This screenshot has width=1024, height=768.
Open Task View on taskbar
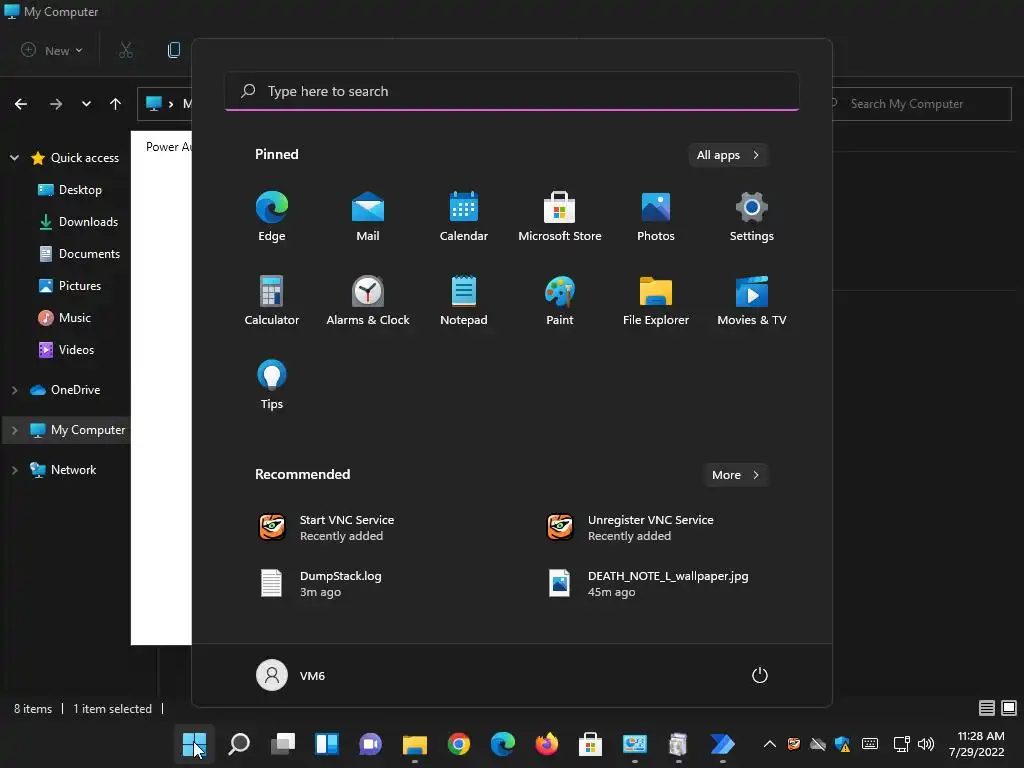tap(283, 744)
